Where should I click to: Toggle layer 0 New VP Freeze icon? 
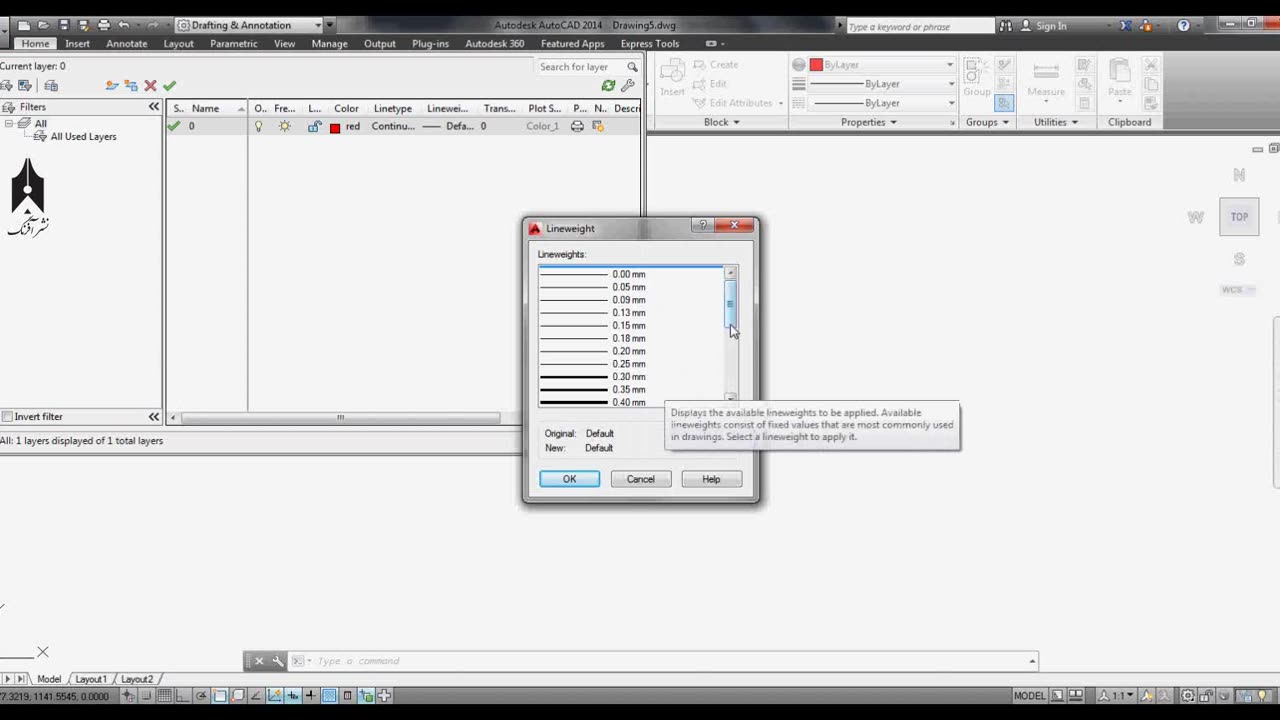[x=598, y=127]
